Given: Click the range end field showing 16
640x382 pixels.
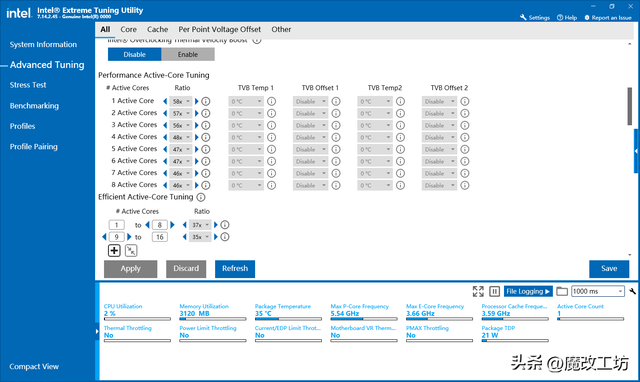Looking at the screenshot, I should [160, 237].
